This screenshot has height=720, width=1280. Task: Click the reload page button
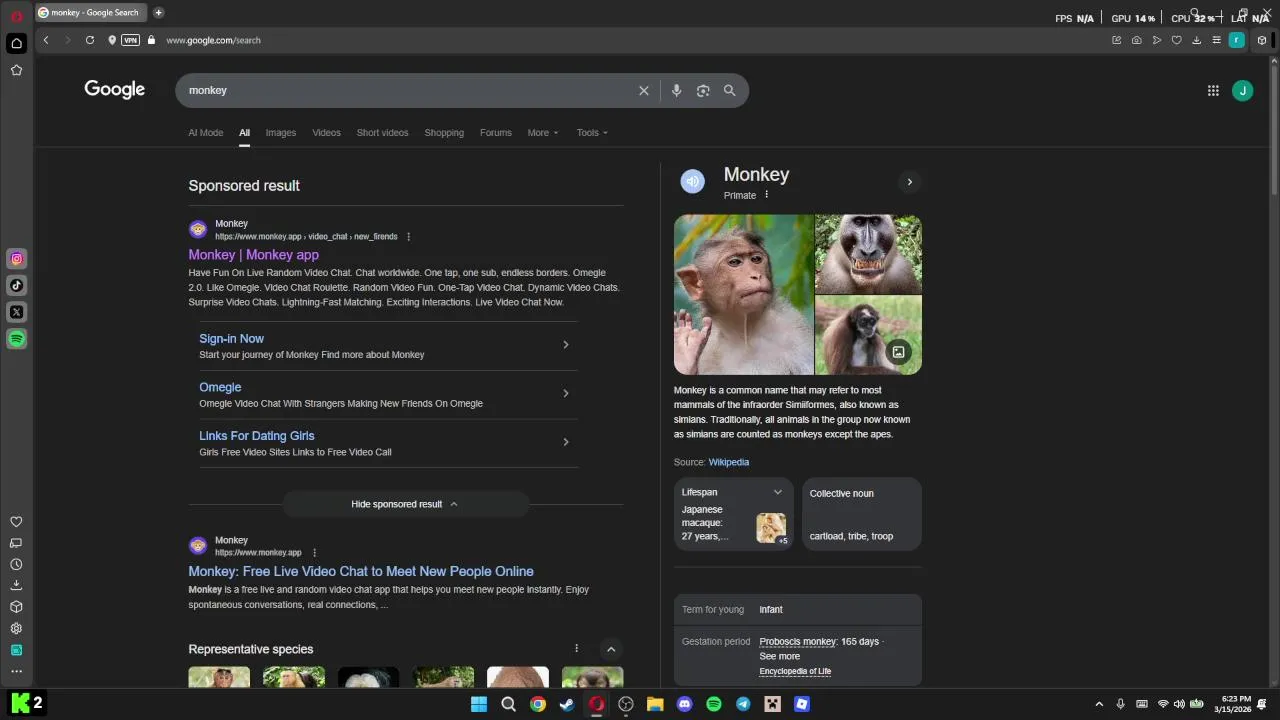(x=90, y=40)
